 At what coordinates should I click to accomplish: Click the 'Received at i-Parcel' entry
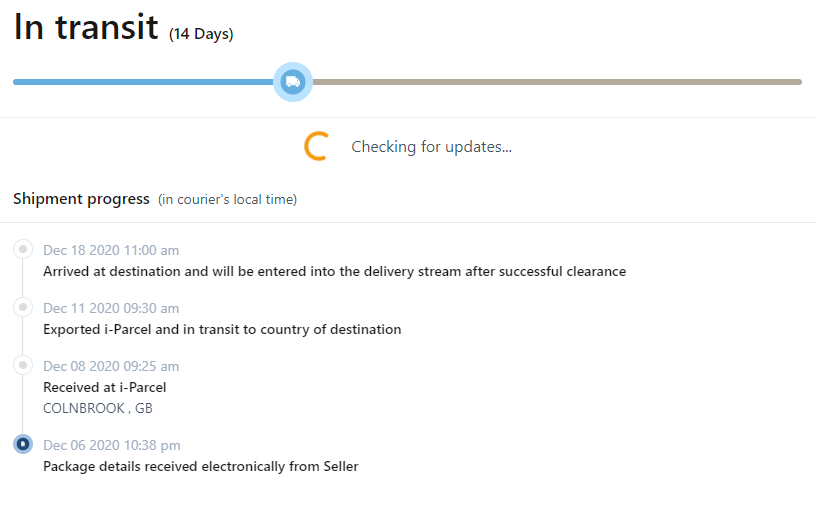point(105,387)
